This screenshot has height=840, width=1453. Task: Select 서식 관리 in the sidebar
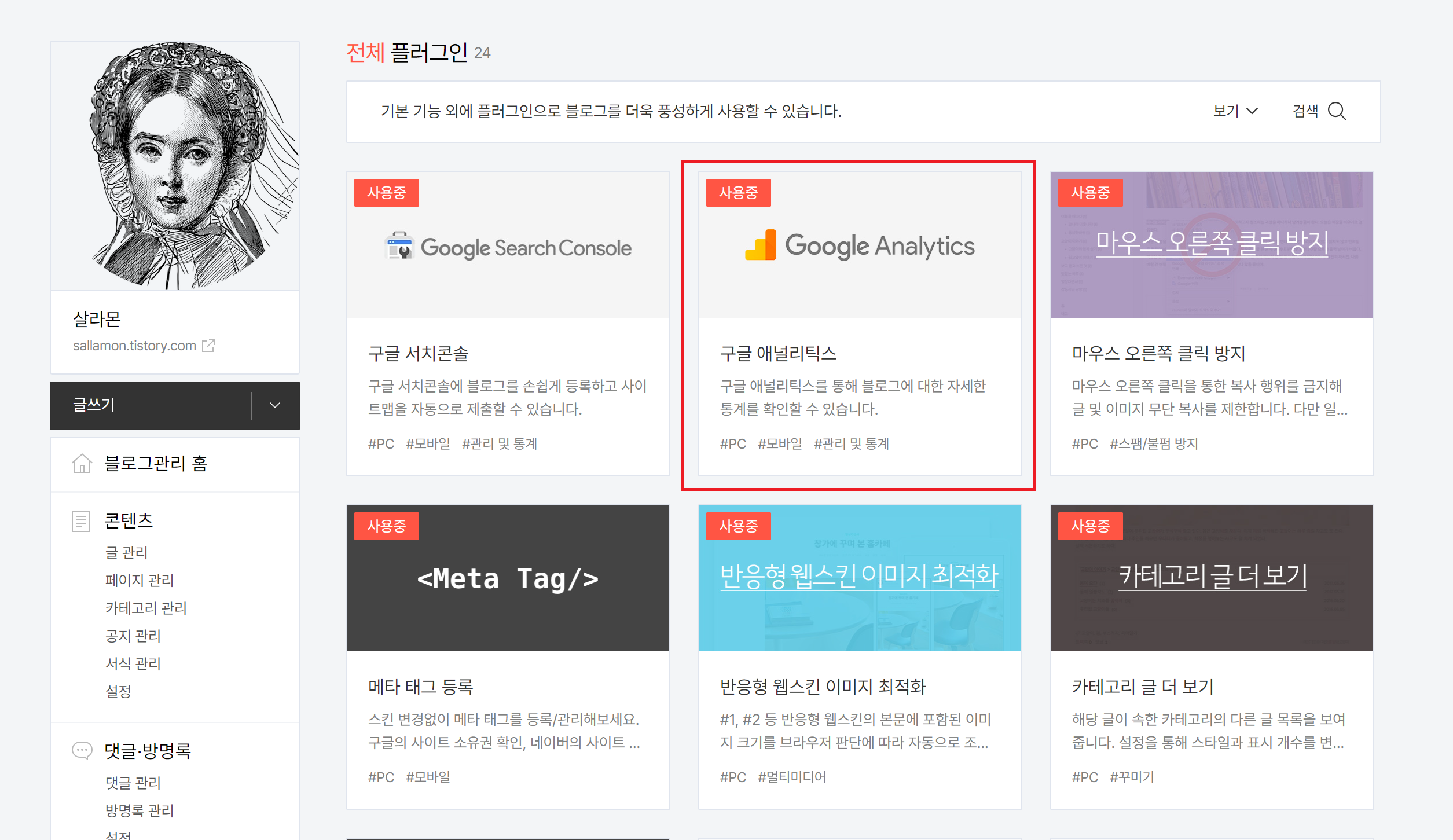[x=133, y=663]
